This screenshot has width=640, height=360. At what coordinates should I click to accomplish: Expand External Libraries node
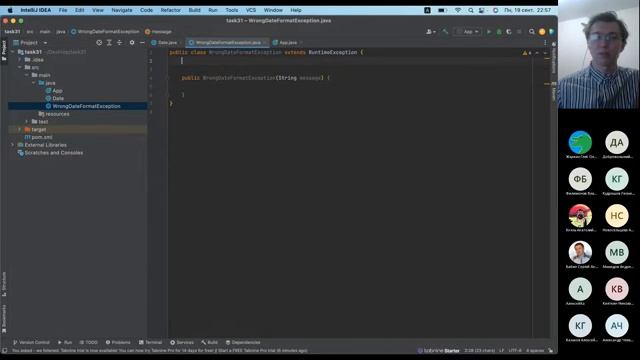point(12,145)
